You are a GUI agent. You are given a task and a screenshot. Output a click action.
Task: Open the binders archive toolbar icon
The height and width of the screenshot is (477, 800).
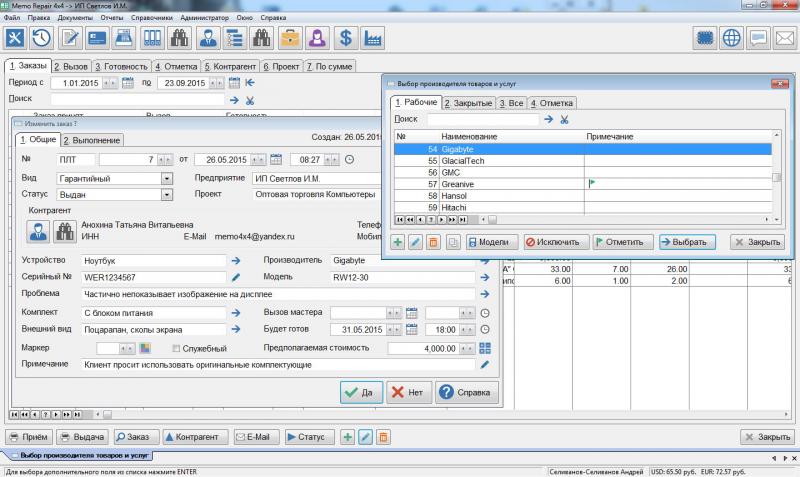click(x=152, y=38)
